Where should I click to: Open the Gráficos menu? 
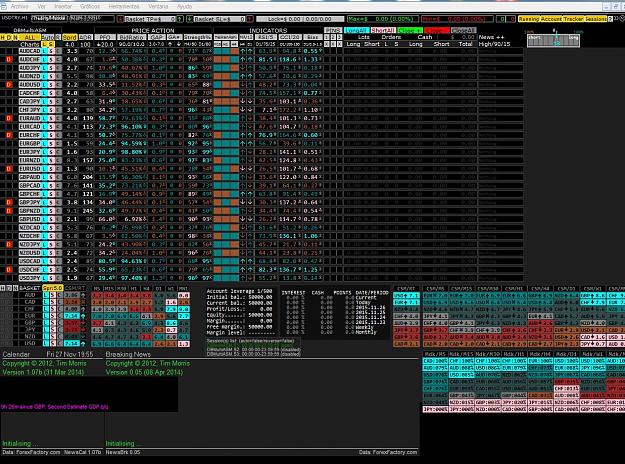(x=89, y=6)
